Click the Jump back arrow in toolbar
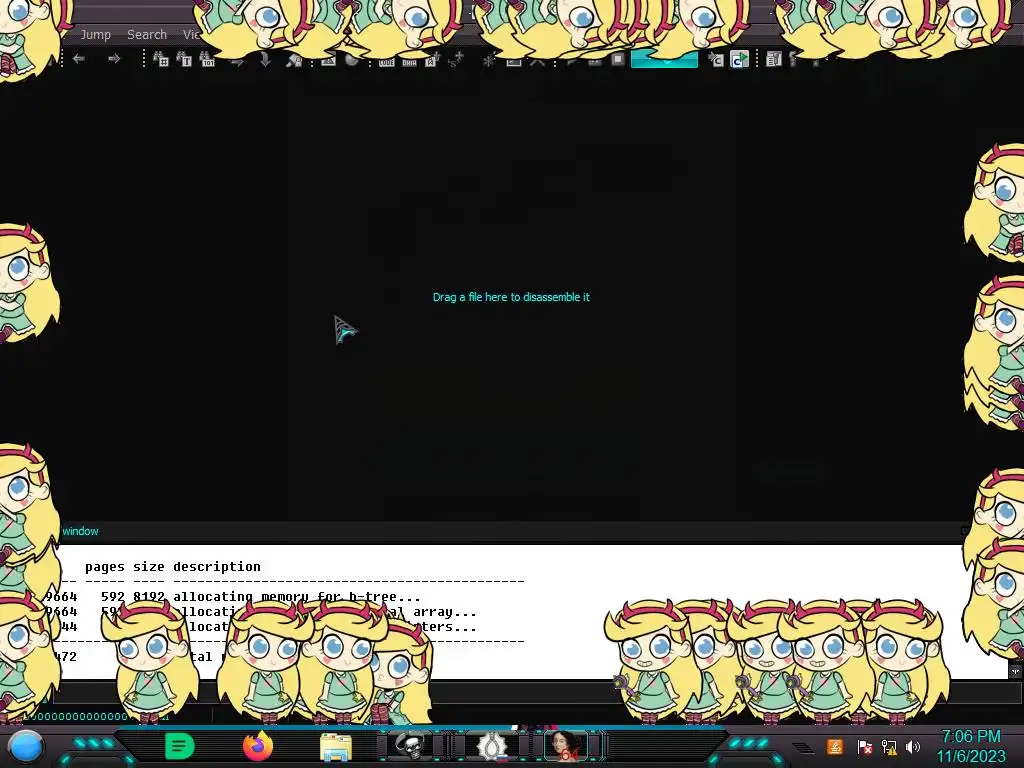This screenshot has height=768, width=1024. tap(79, 59)
